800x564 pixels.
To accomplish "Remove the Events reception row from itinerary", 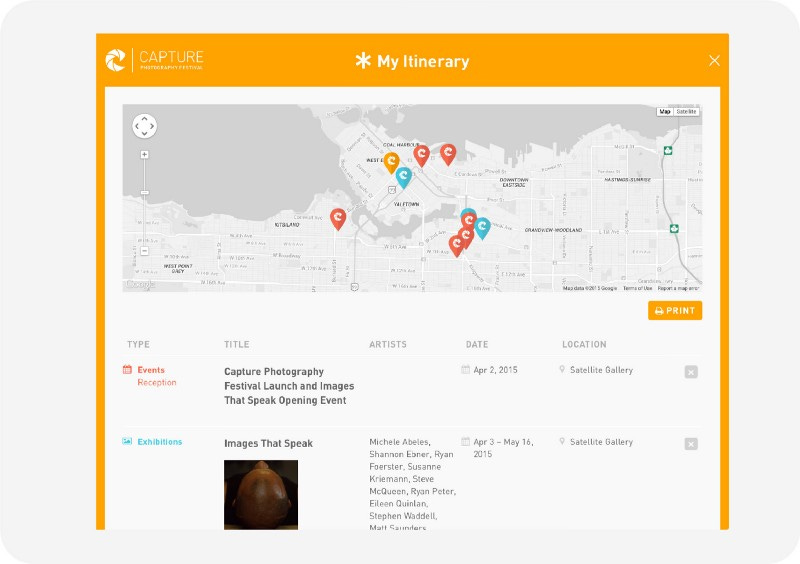I will 691,372.
